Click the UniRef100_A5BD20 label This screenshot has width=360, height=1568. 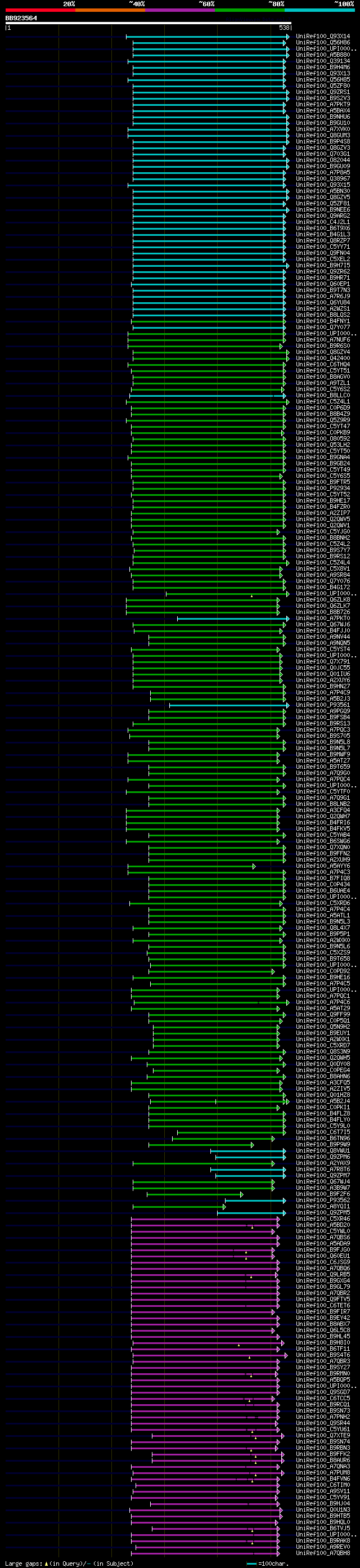point(323,1225)
